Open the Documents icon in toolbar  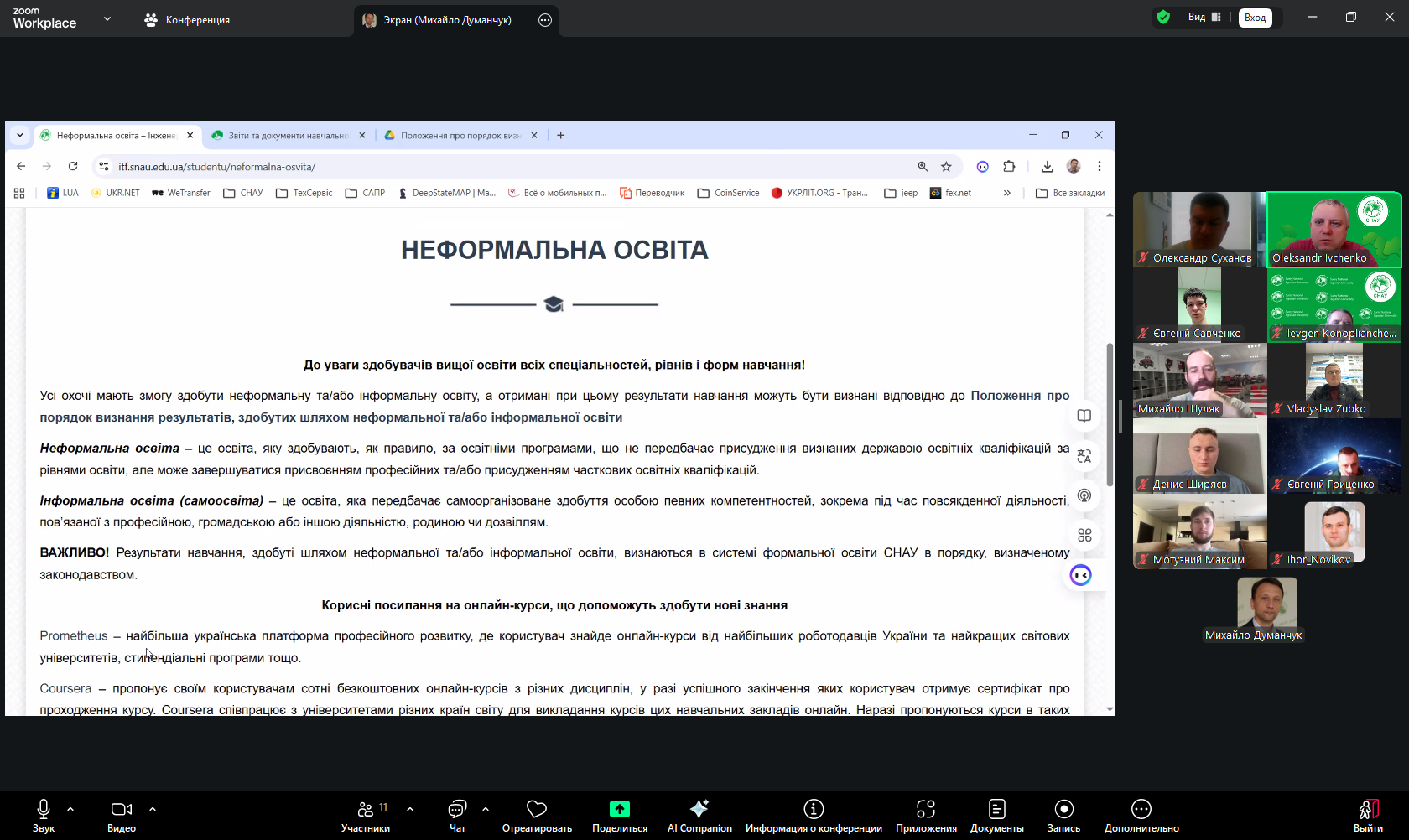(996, 809)
